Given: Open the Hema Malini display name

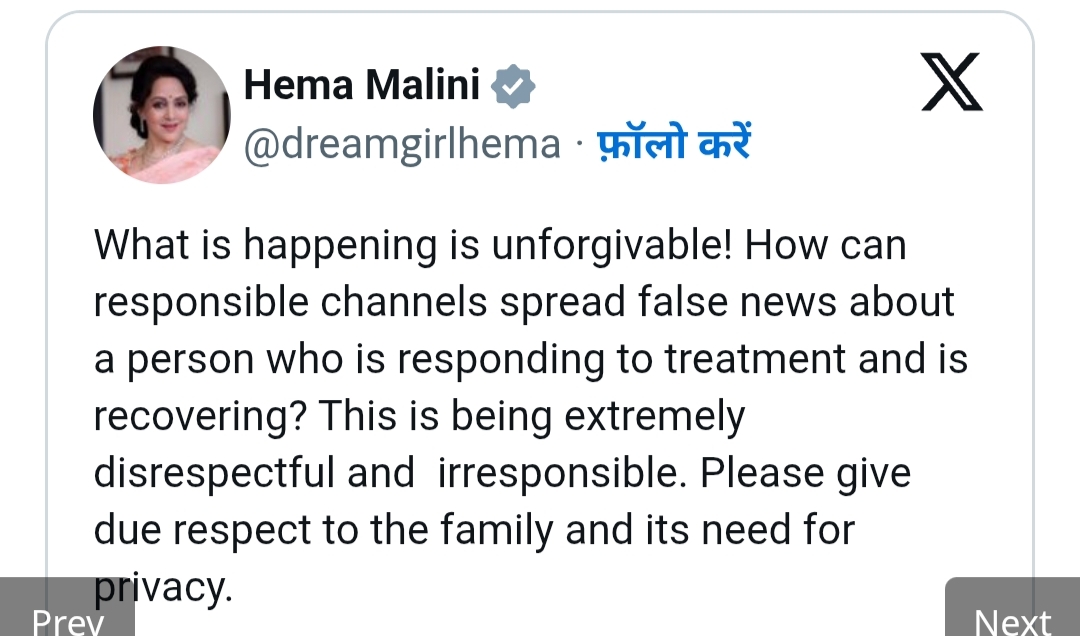Looking at the screenshot, I should (362, 86).
